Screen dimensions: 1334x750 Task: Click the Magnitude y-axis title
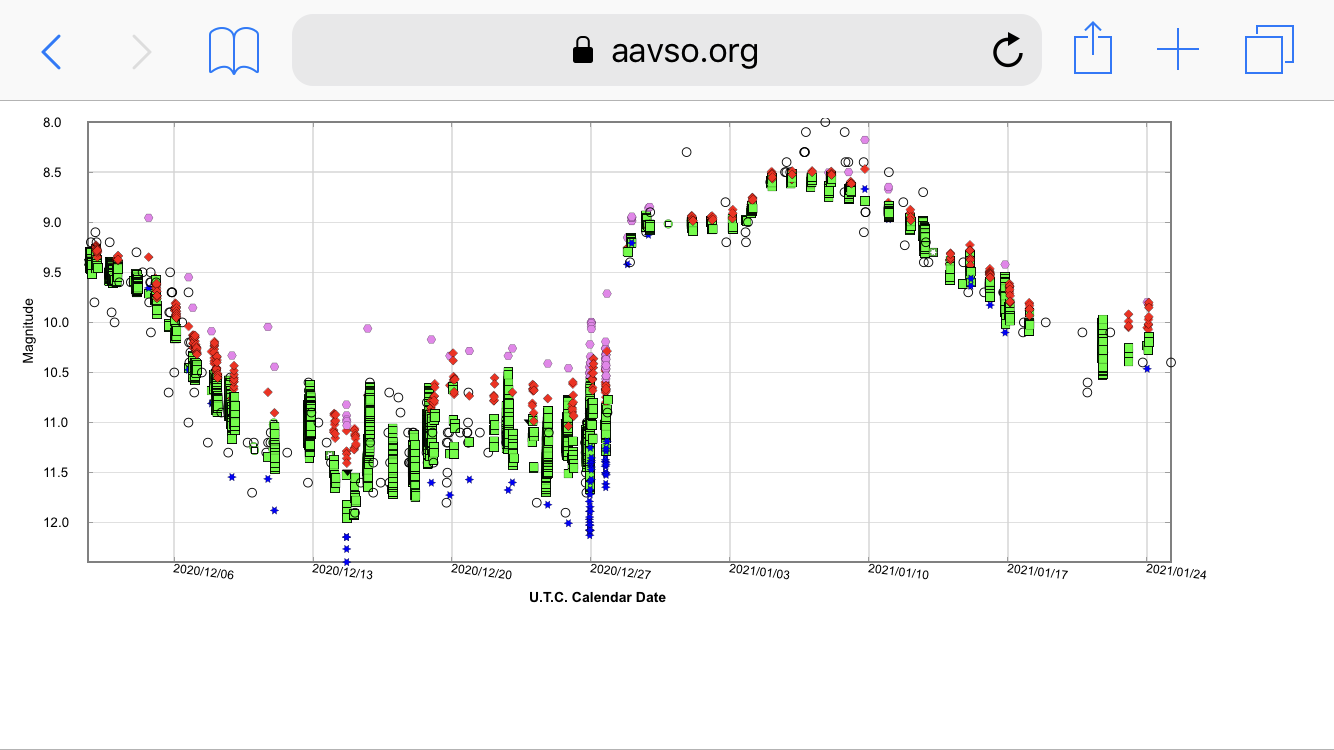point(28,330)
